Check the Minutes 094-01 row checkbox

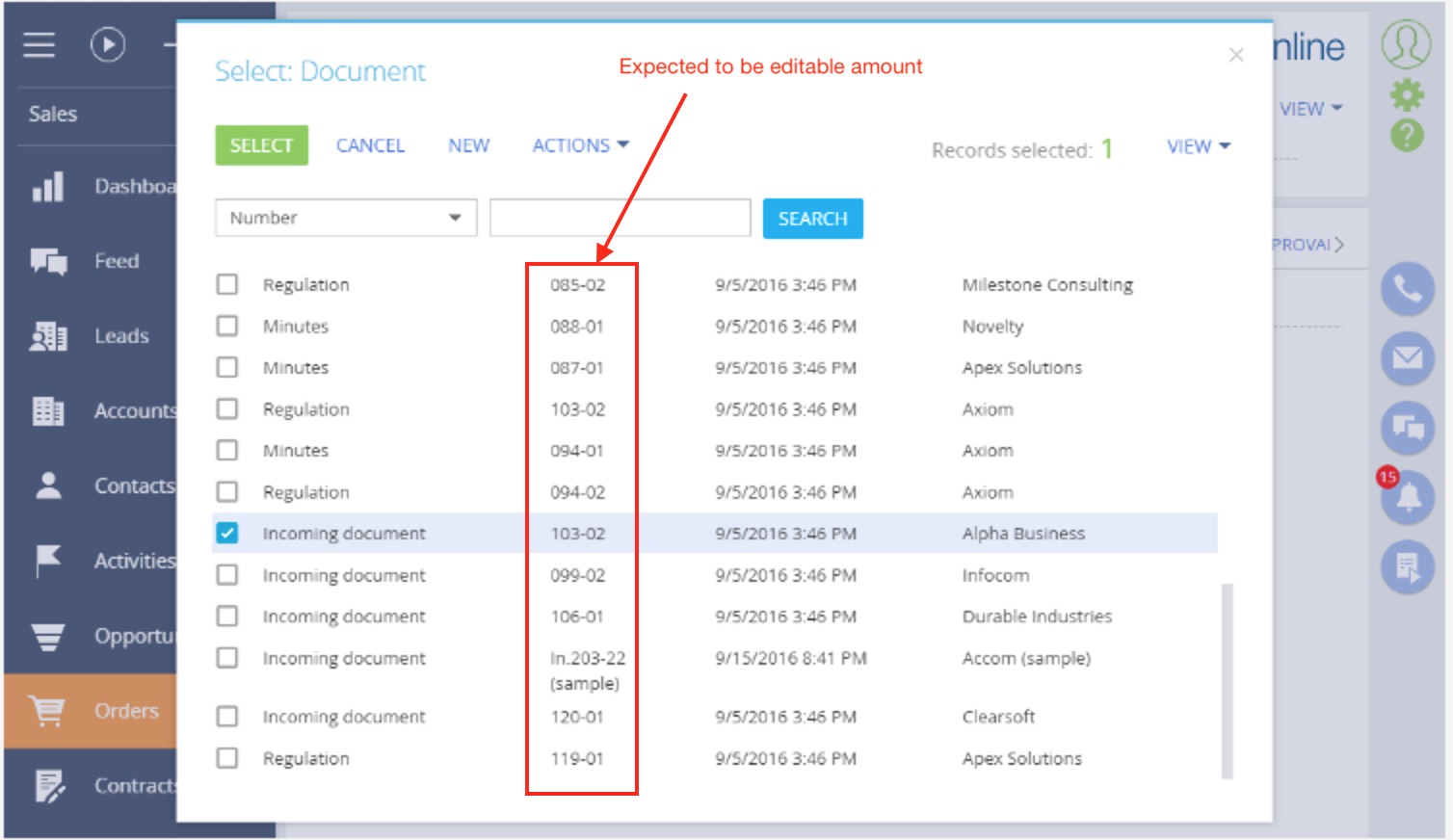pyautogui.click(x=227, y=450)
